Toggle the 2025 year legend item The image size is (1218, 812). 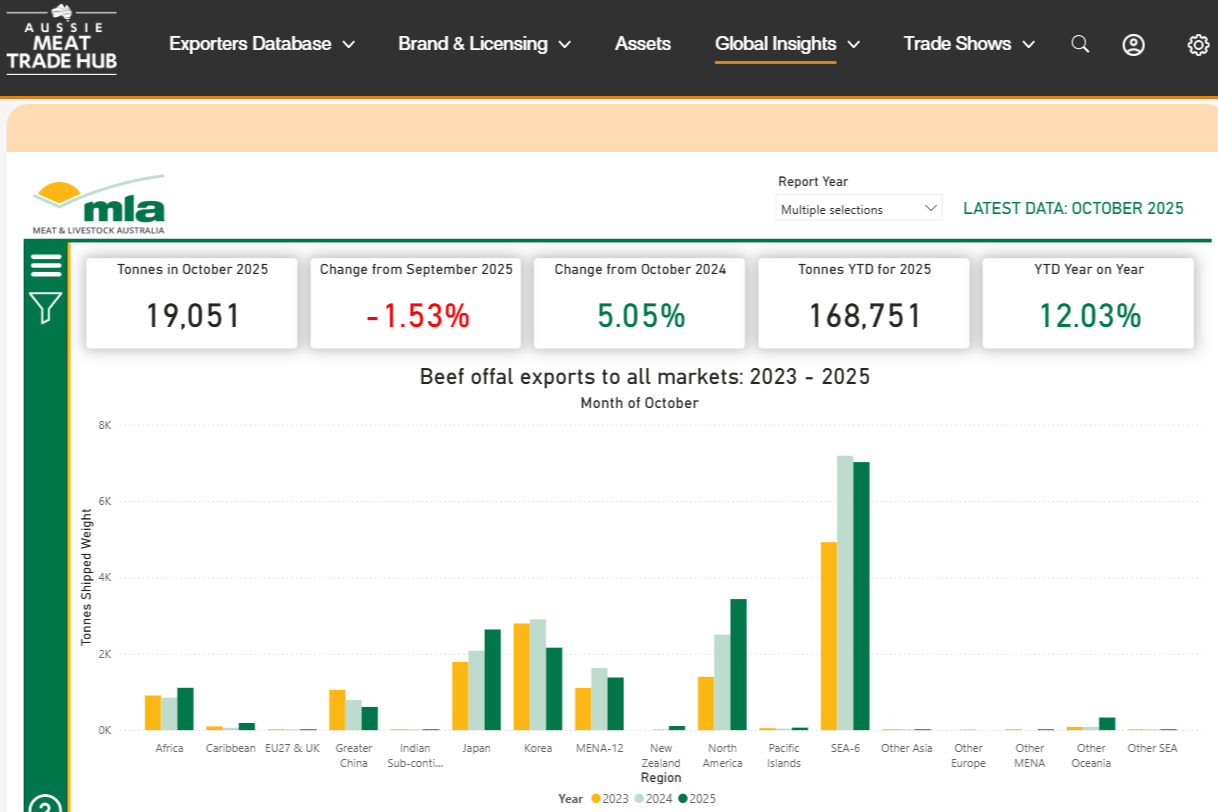(x=697, y=799)
